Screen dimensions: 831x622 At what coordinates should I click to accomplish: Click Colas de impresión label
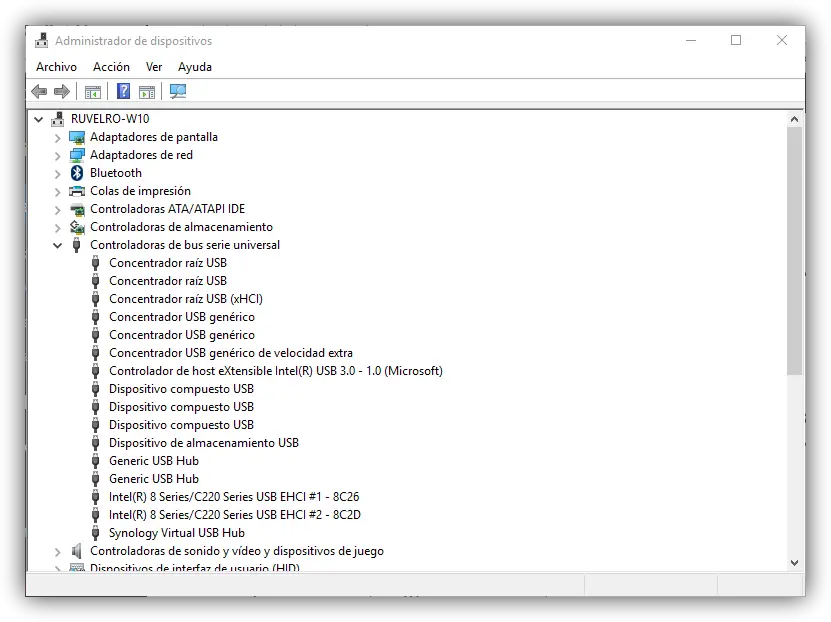(x=140, y=191)
